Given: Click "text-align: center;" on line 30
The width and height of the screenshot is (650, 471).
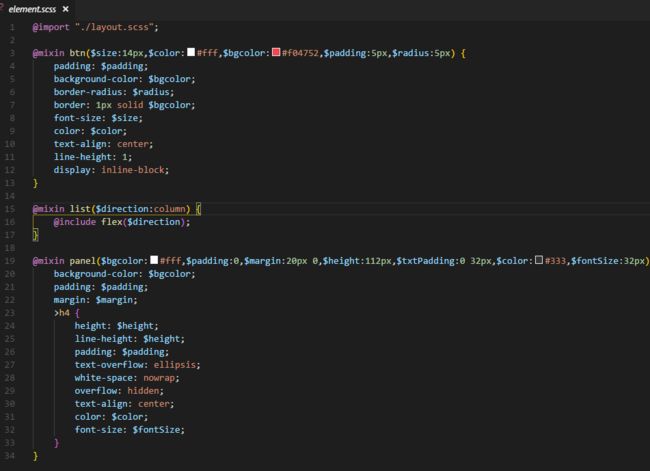Looking at the screenshot, I should click(124, 404).
